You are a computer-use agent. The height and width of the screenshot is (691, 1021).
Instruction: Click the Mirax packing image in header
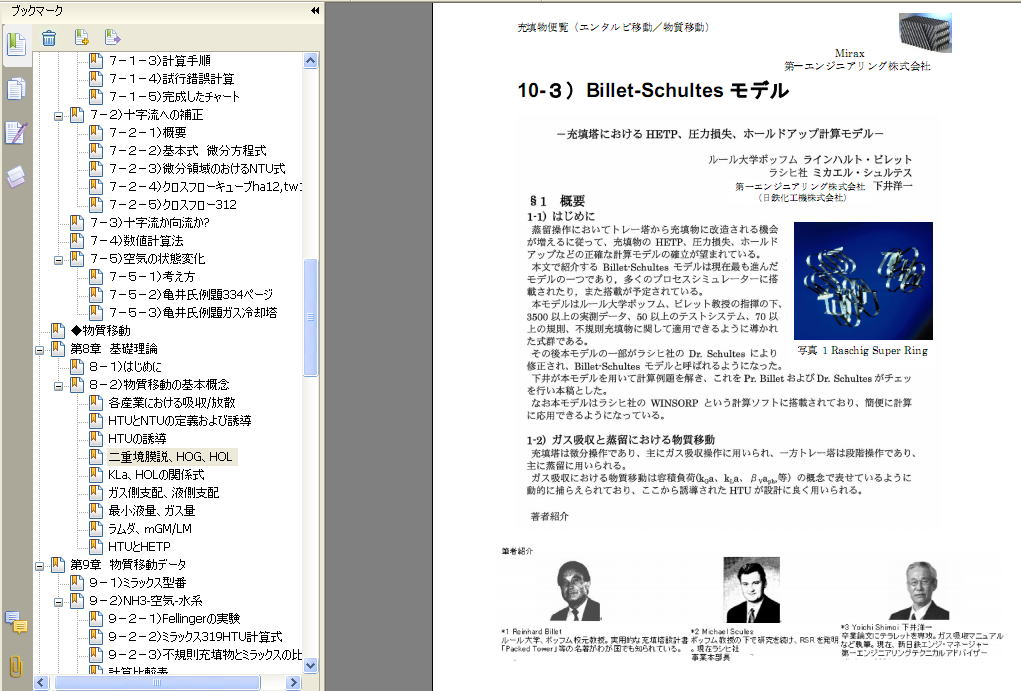coord(925,33)
